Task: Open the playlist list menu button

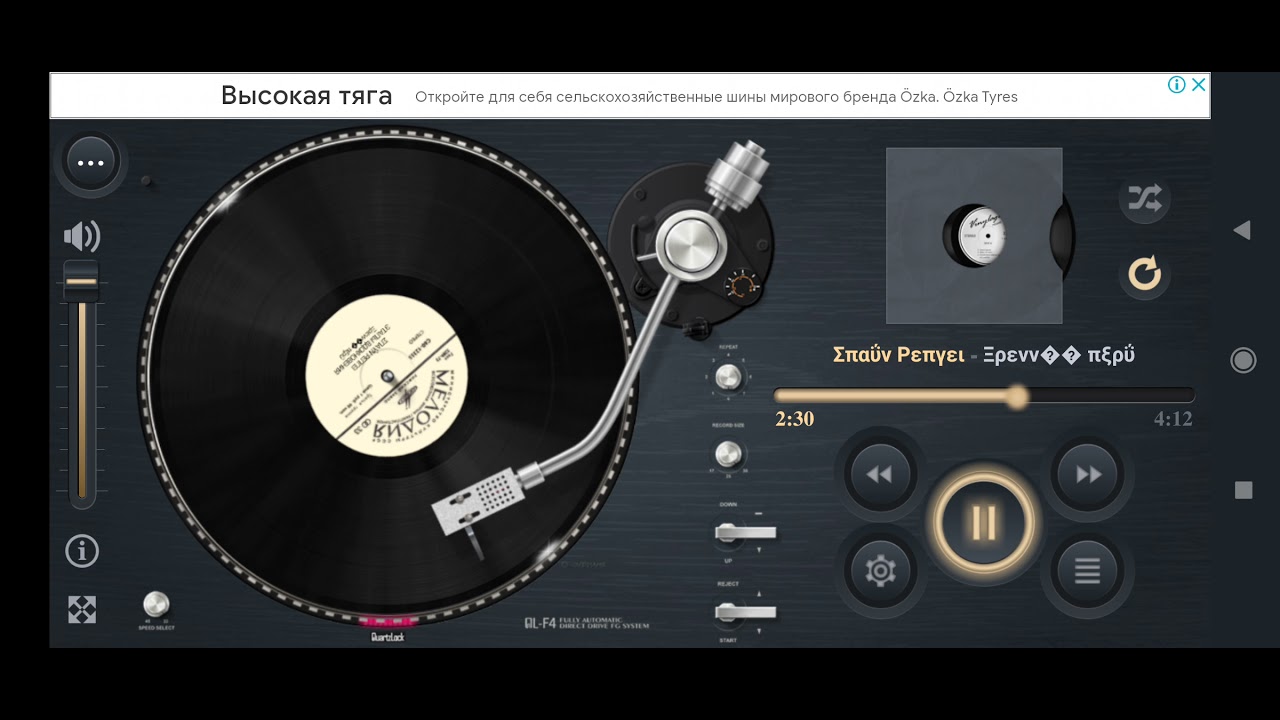Action: pos(1087,571)
